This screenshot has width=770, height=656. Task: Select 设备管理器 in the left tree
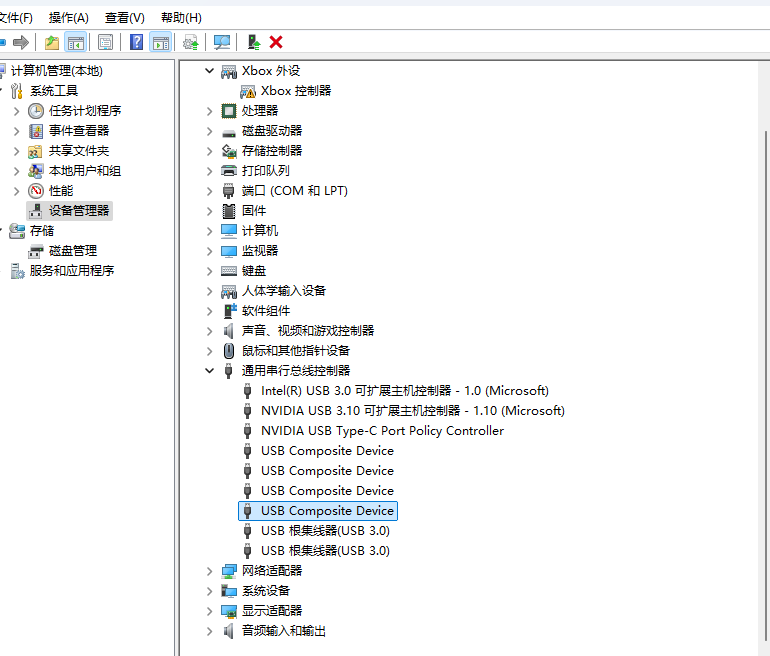point(79,211)
